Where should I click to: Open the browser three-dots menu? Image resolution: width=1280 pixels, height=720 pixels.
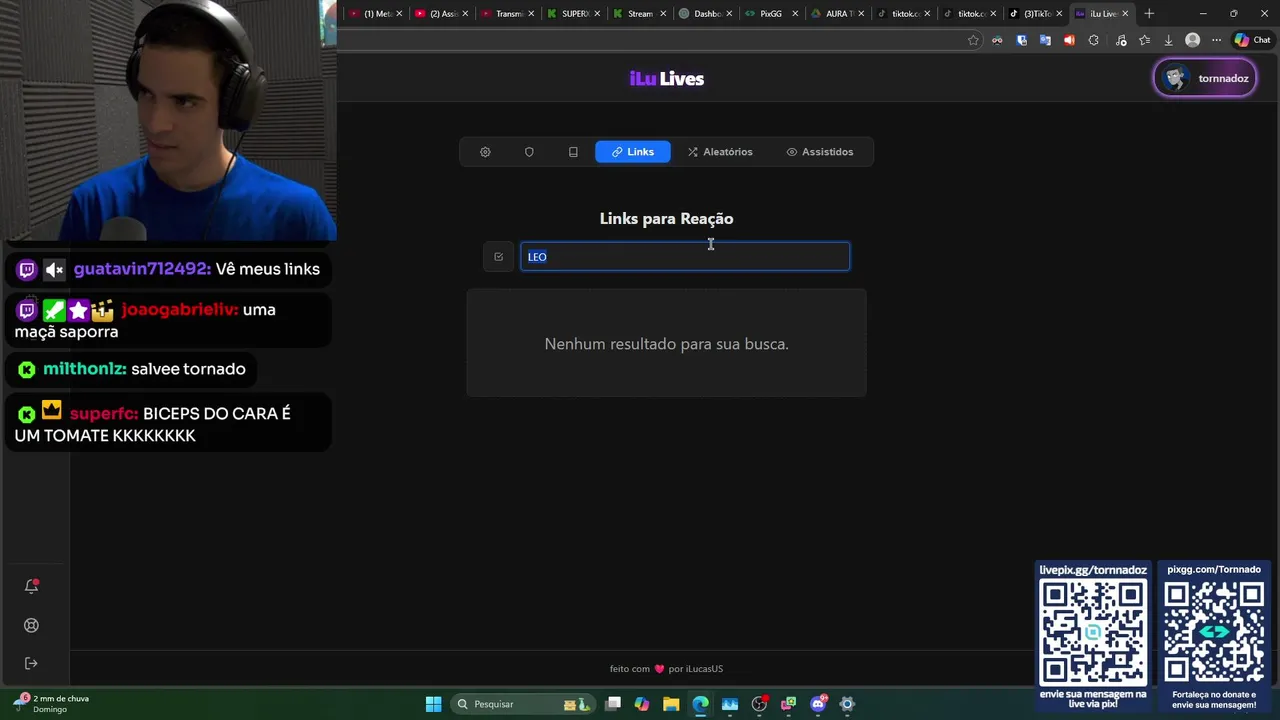1216,40
